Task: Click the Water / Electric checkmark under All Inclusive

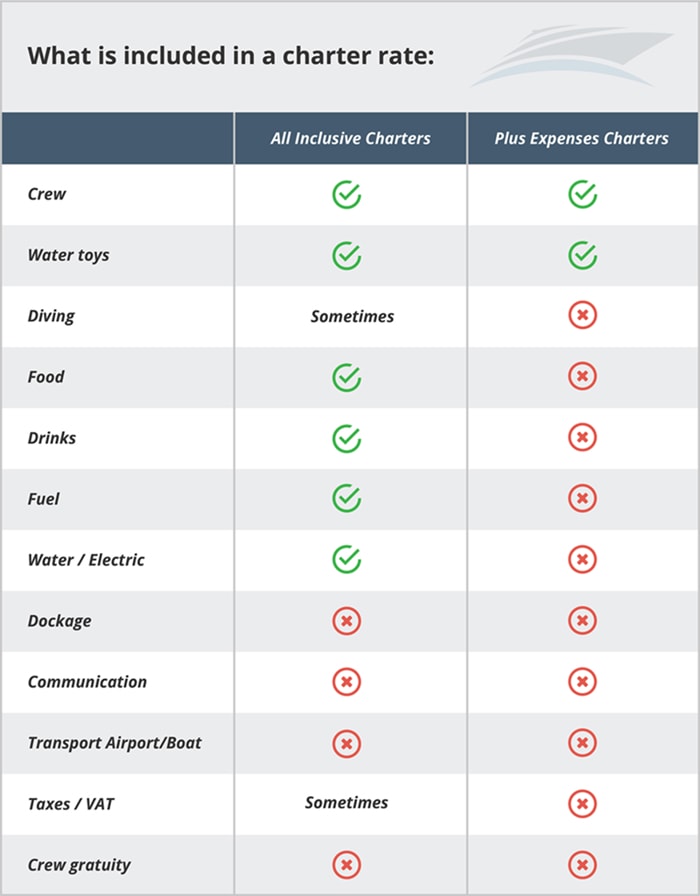Action: pos(346,559)
